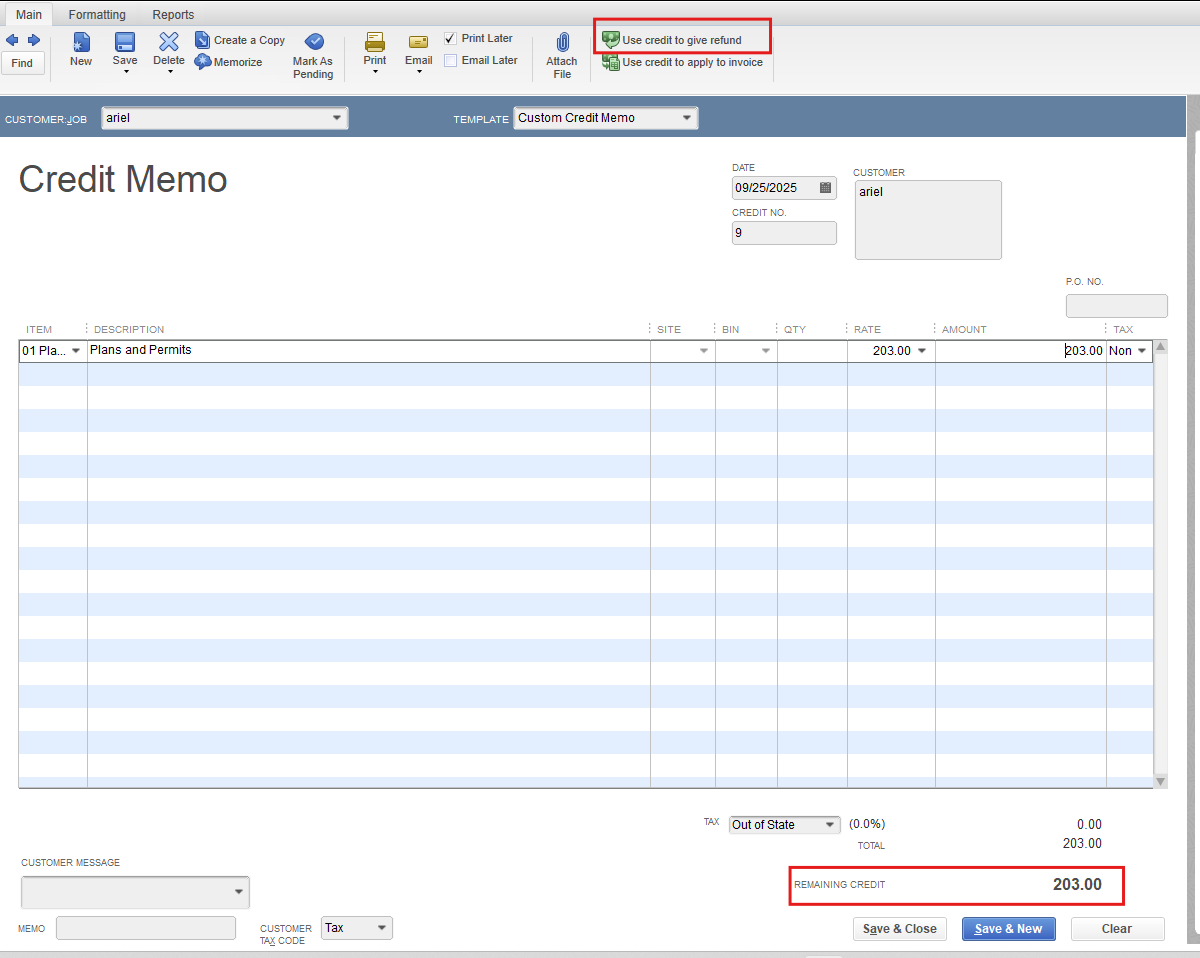The image size is (1200, 958).
Task: Expand the Customer:Job dropdown
Action: pos(336,119)
